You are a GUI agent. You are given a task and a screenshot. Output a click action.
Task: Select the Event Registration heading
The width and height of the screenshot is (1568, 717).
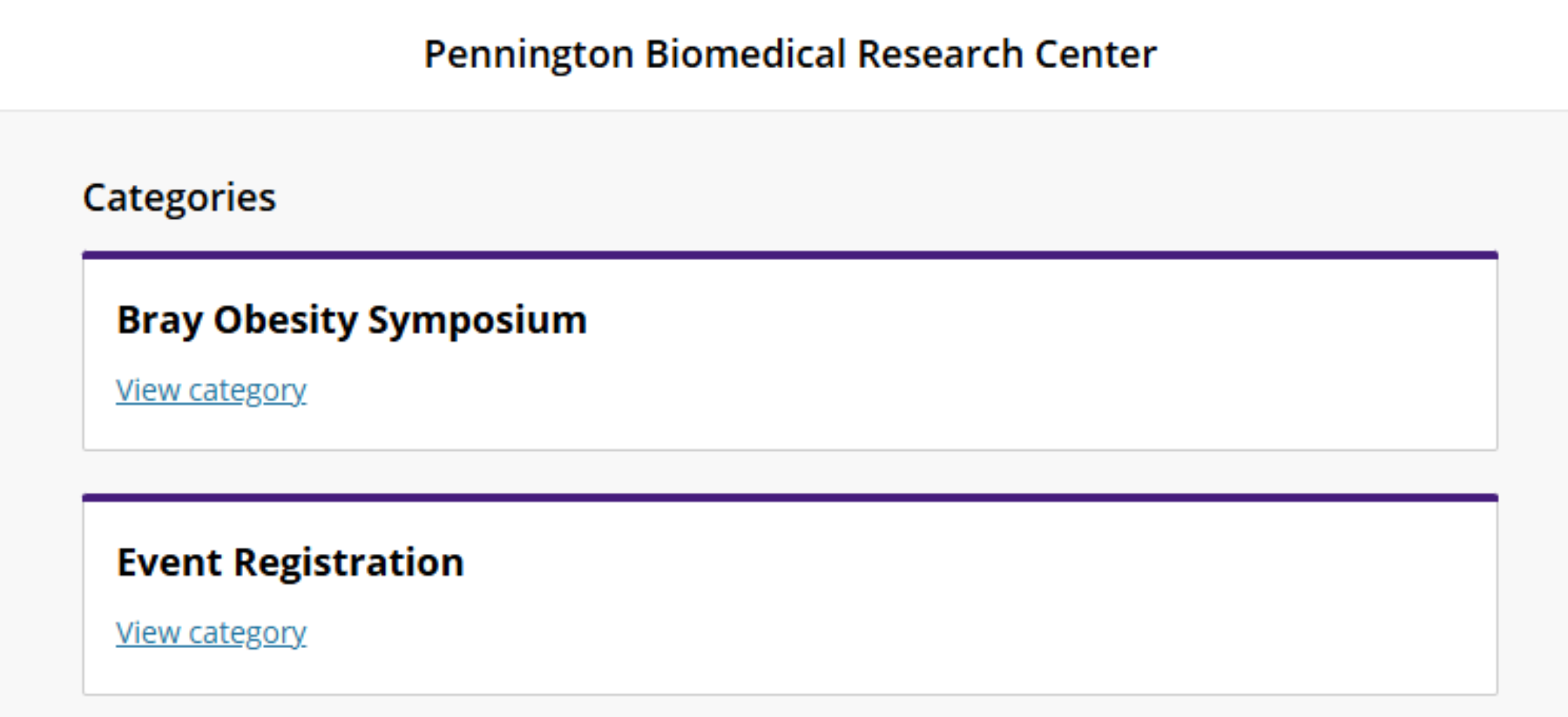tap(290, 563)
